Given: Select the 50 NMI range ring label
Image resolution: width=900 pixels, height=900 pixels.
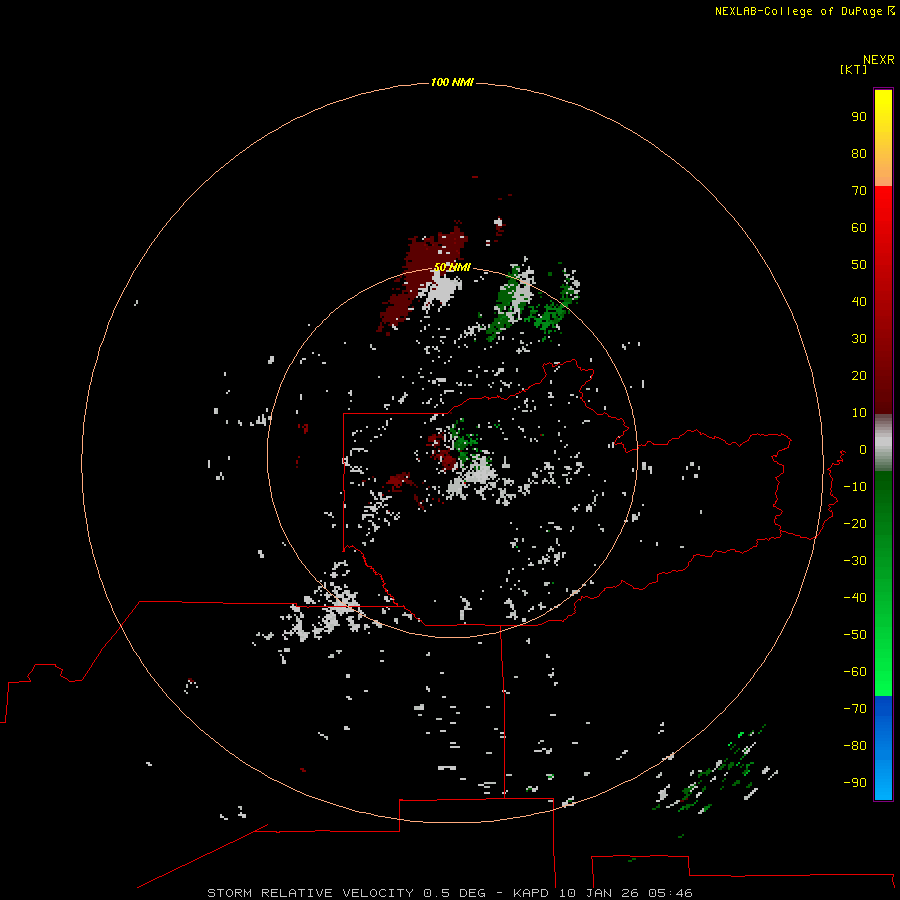Looking at the screenshot, I should 452,267.
